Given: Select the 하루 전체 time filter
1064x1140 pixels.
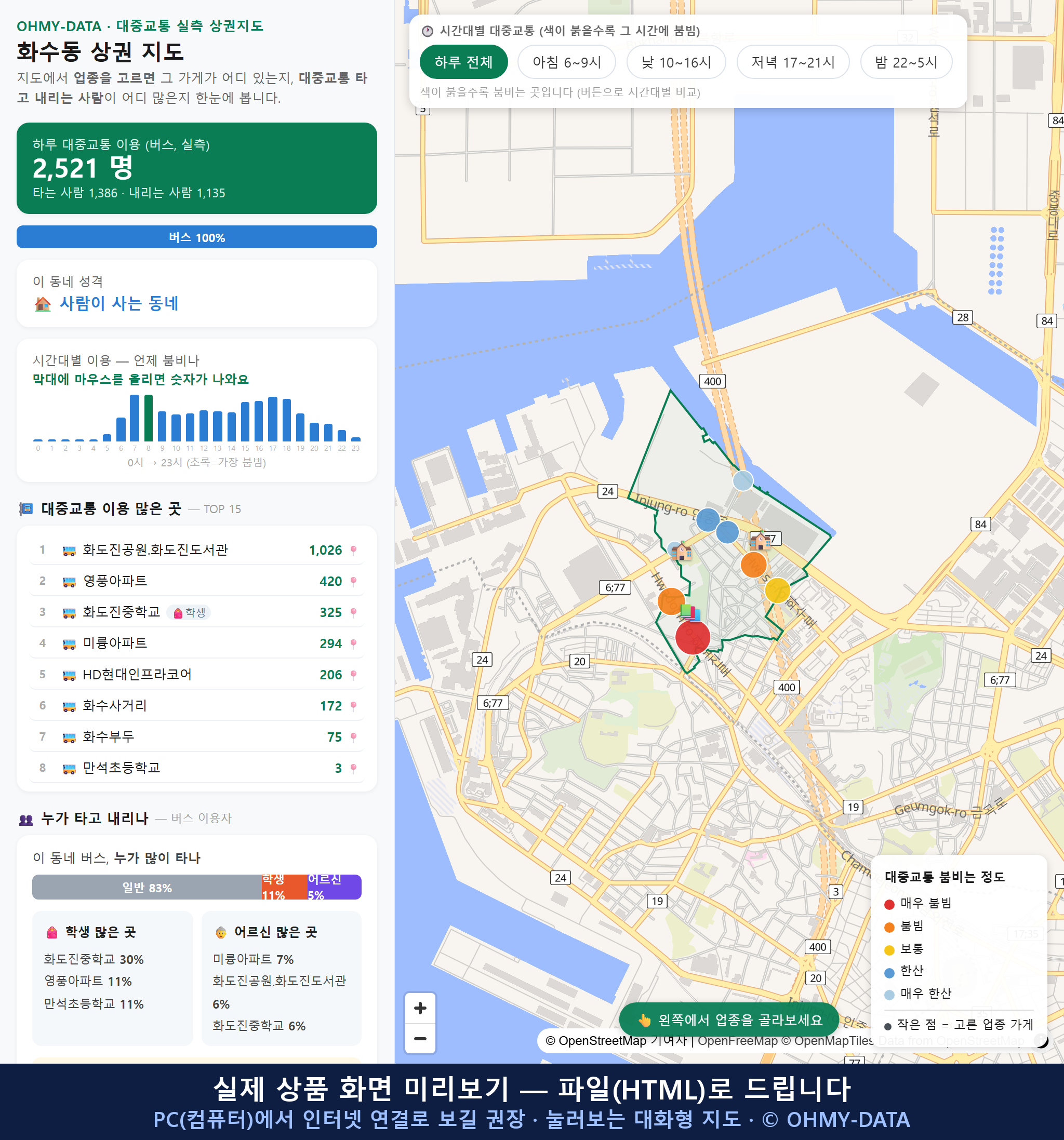Looking at the screenshot, I should (x=463, y=62).
